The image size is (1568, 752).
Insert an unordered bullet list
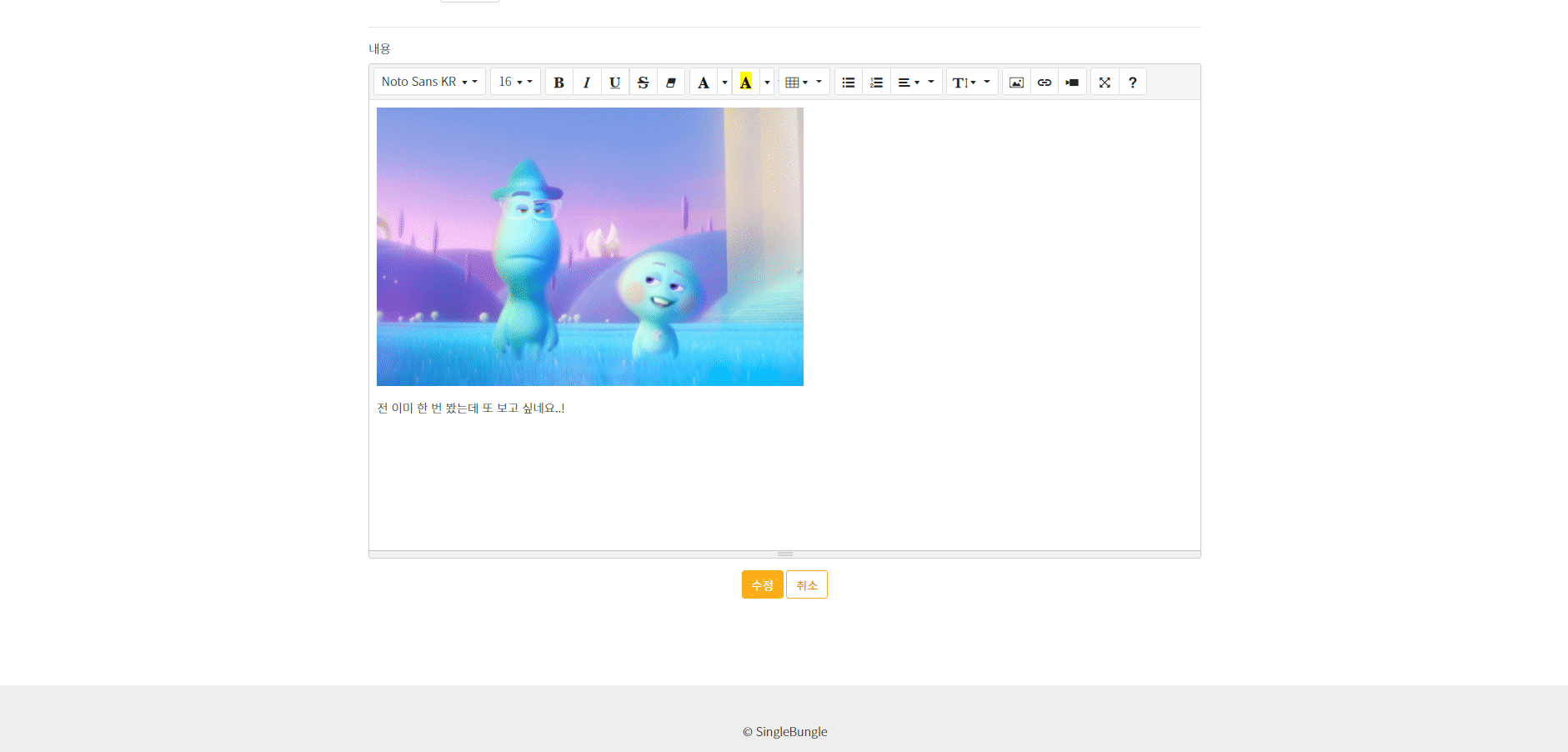[x=848, y=82]
